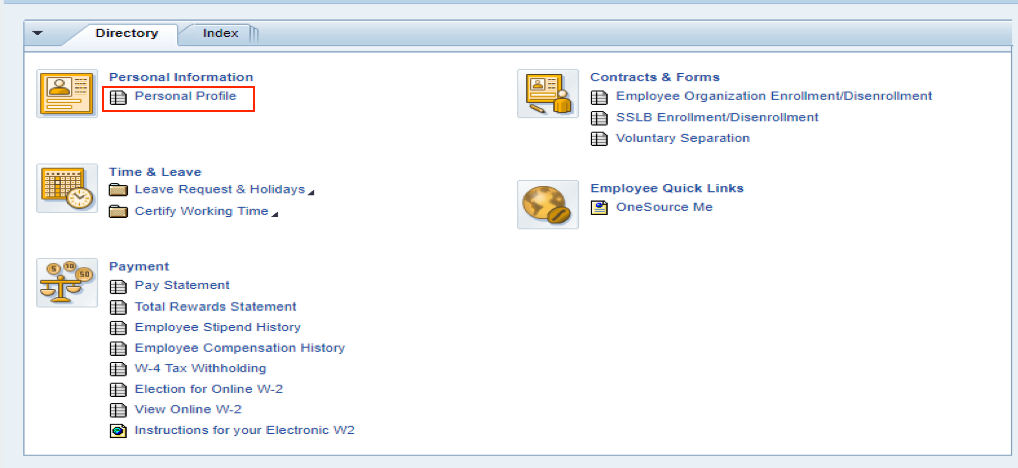Expand the Certify Working Time submenu arrow
This screenshot has height=468, width=1018.
coord(275,213)
